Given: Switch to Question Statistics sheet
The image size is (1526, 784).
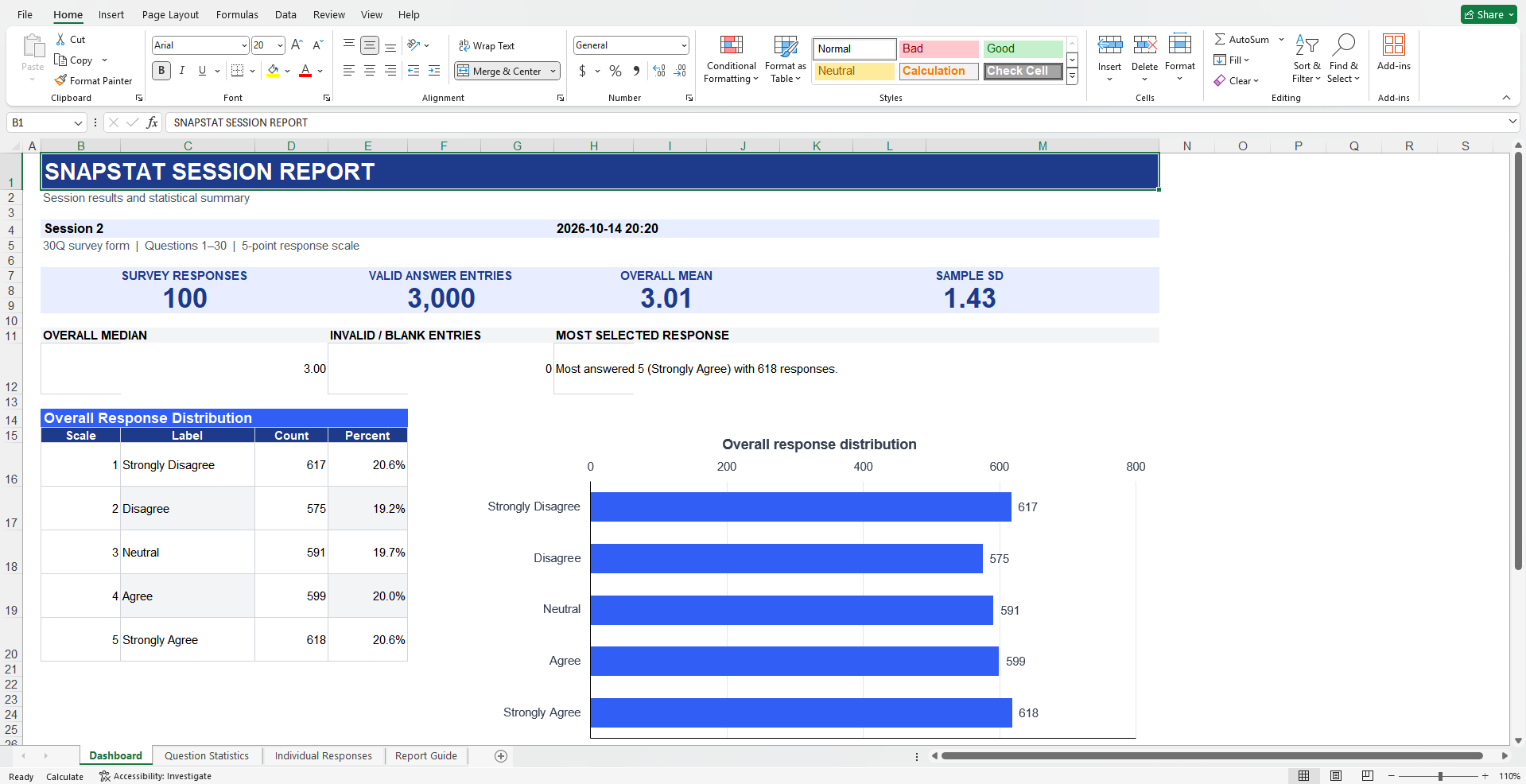Looking at the screenshot, I should tap(207, 756).
